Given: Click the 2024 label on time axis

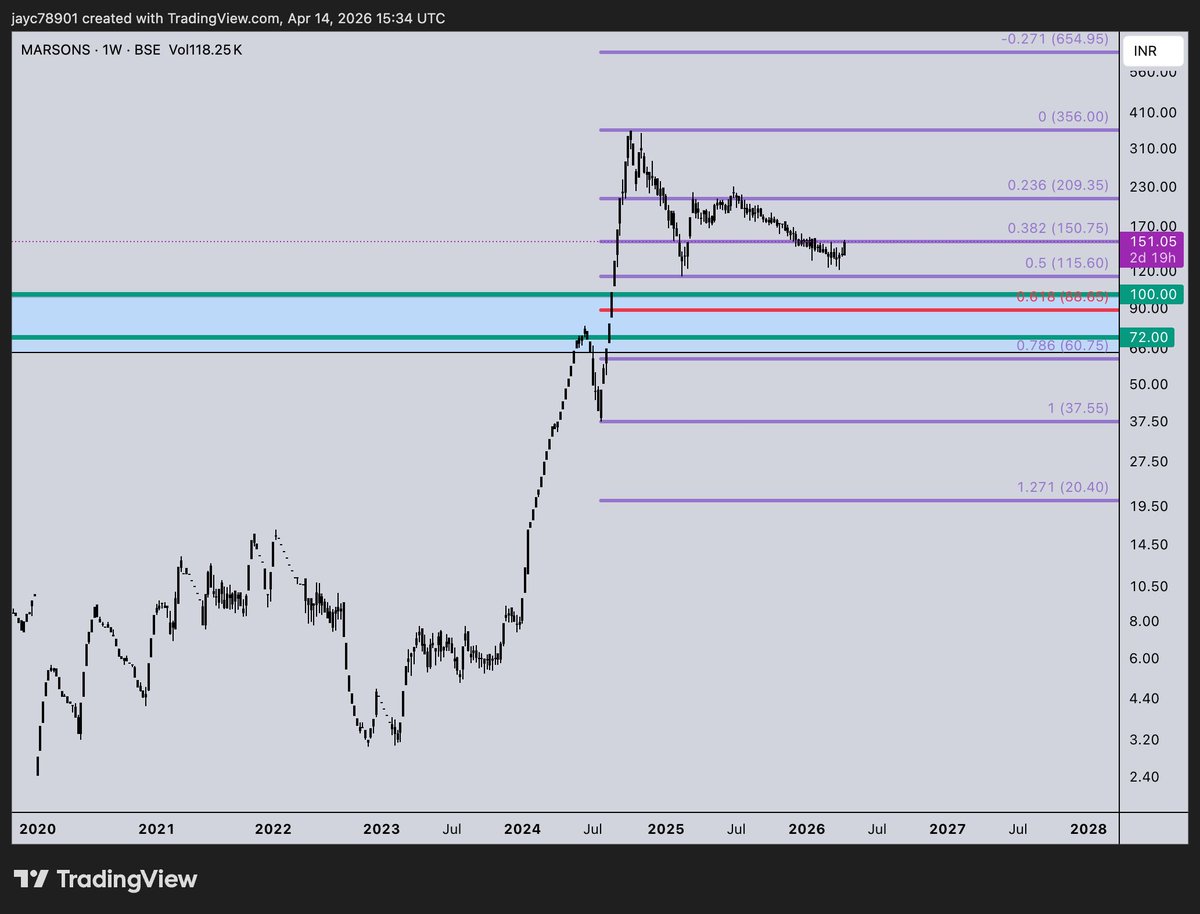Looking at the screenshot, I should [522, 829].
